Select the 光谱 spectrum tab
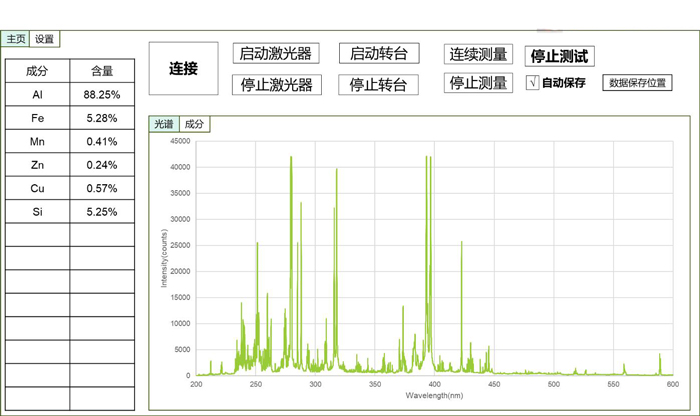The height and width of the screenshot is (416, 700). point(164,124)
